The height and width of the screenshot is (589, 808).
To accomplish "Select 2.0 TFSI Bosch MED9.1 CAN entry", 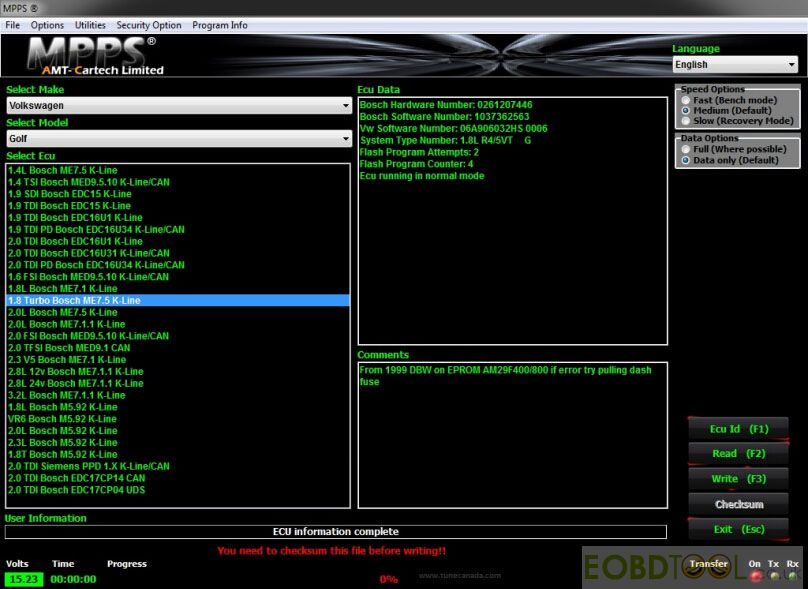I will tap(69, 348).
